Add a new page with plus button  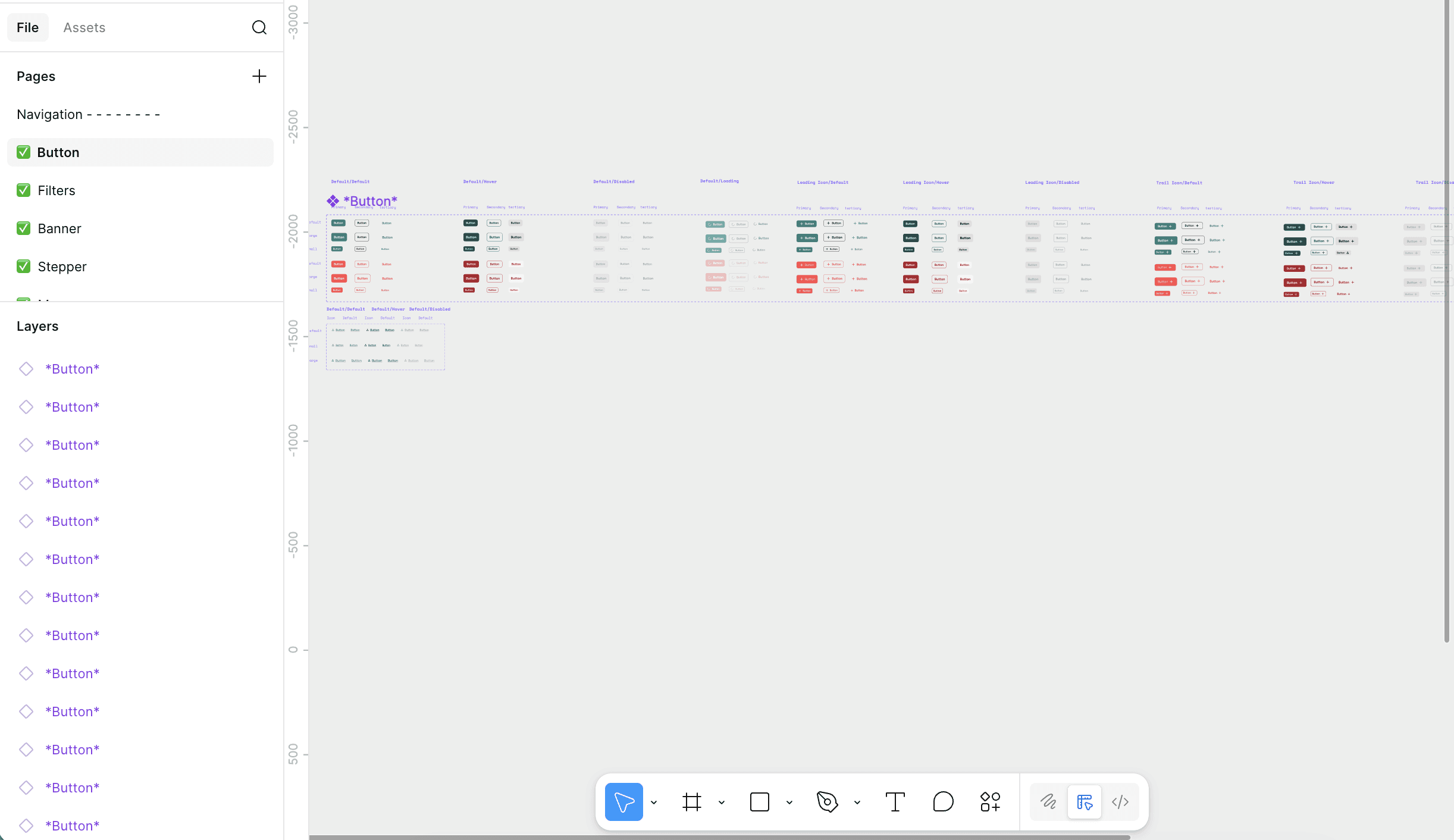point(259,76)
